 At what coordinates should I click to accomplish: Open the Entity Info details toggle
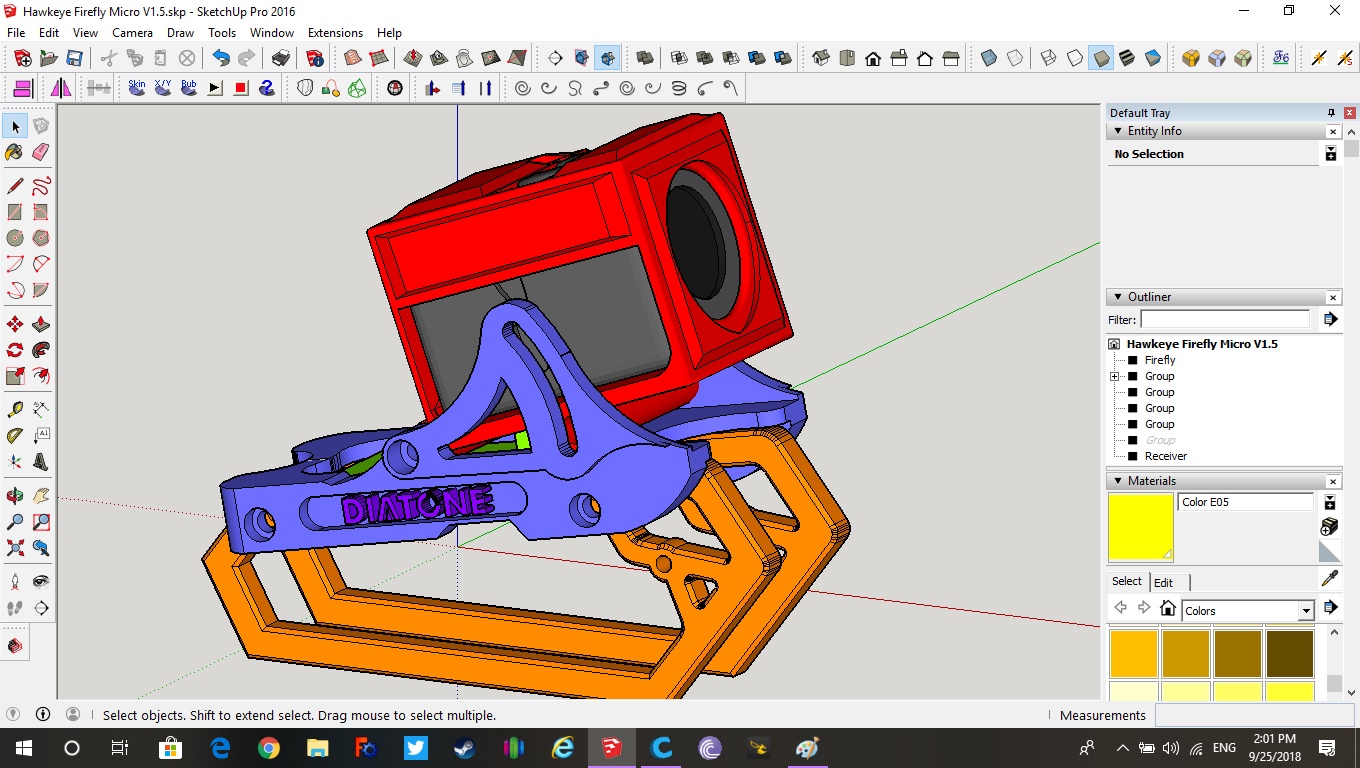point(1331,154)
